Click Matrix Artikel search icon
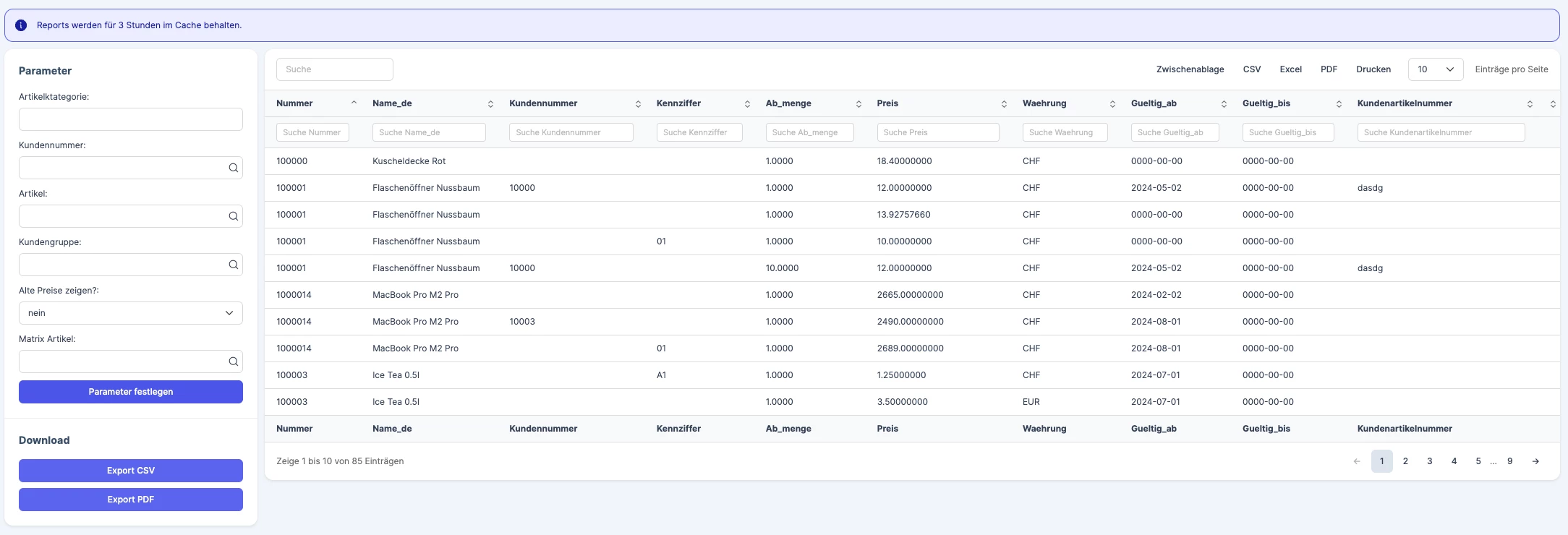The image size is (1568, 535). click(233, 361)
